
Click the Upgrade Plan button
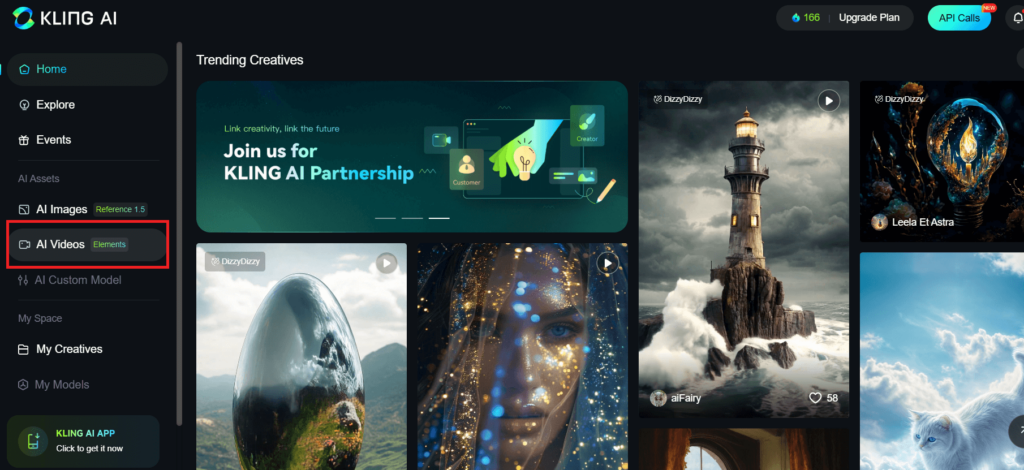tap(869, 18)
